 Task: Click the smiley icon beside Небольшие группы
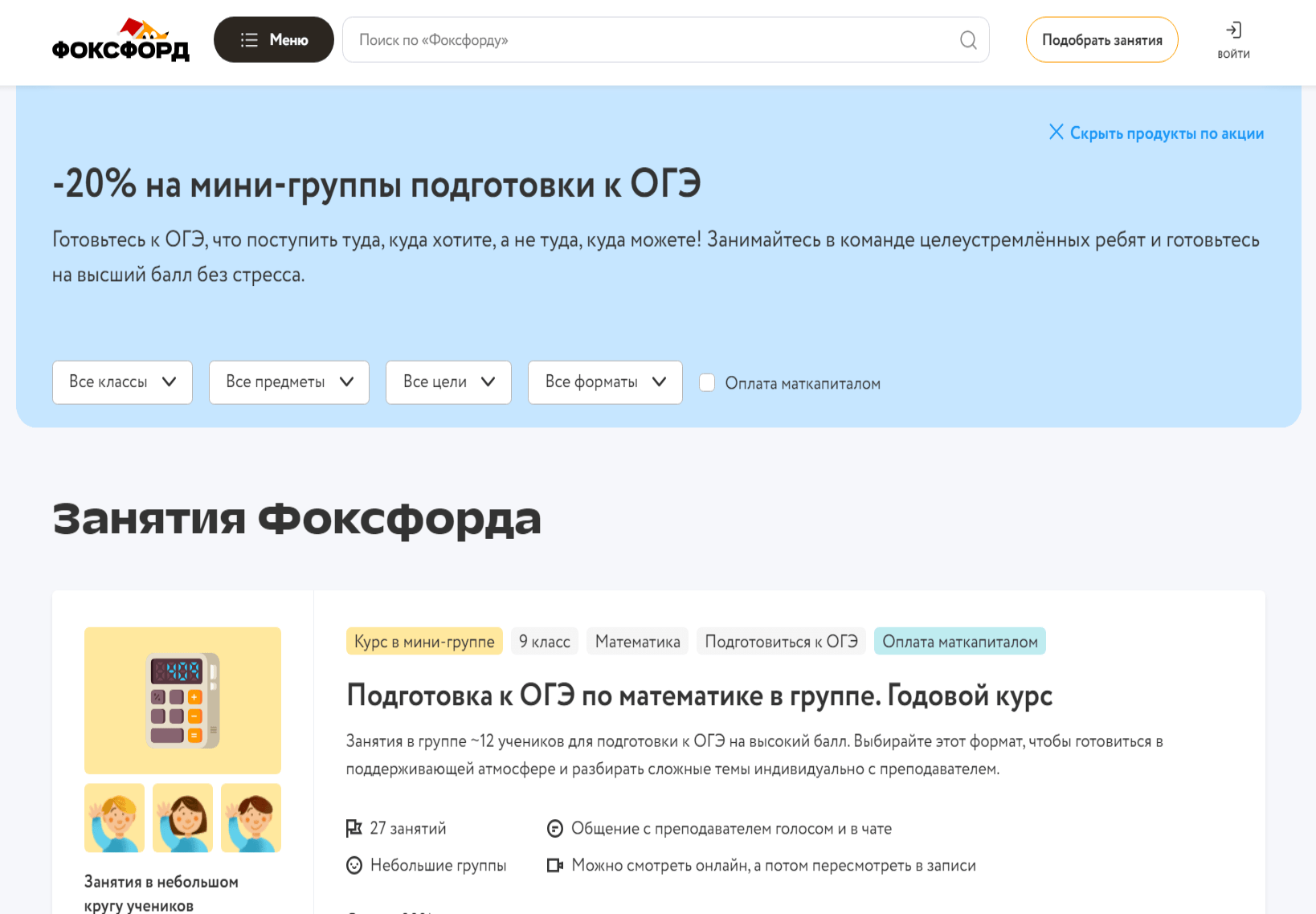[354, 865]
